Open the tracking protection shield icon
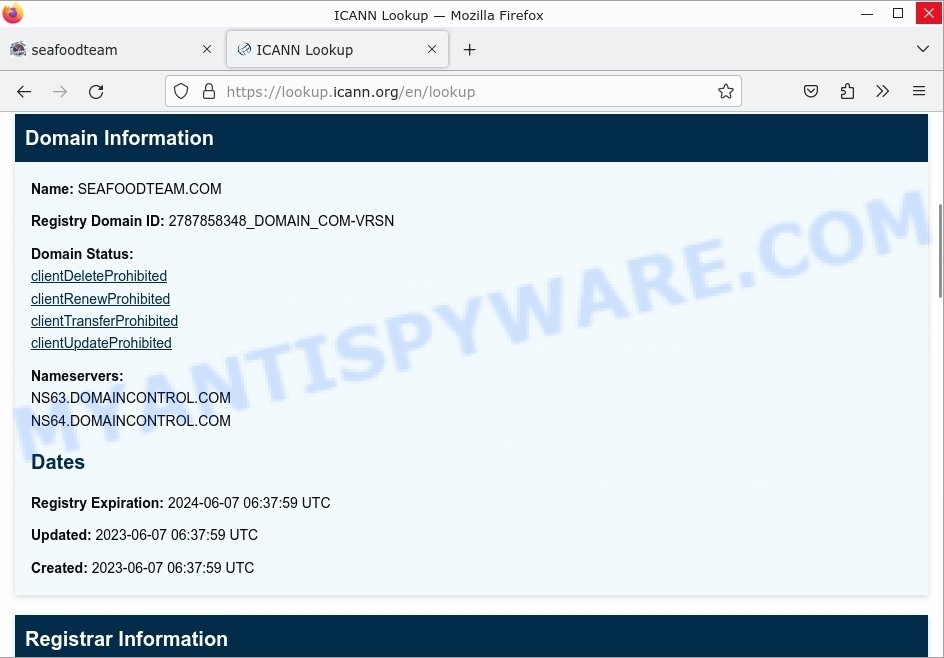This screenshot has height=658, width=944. click(x=181, y=92)
